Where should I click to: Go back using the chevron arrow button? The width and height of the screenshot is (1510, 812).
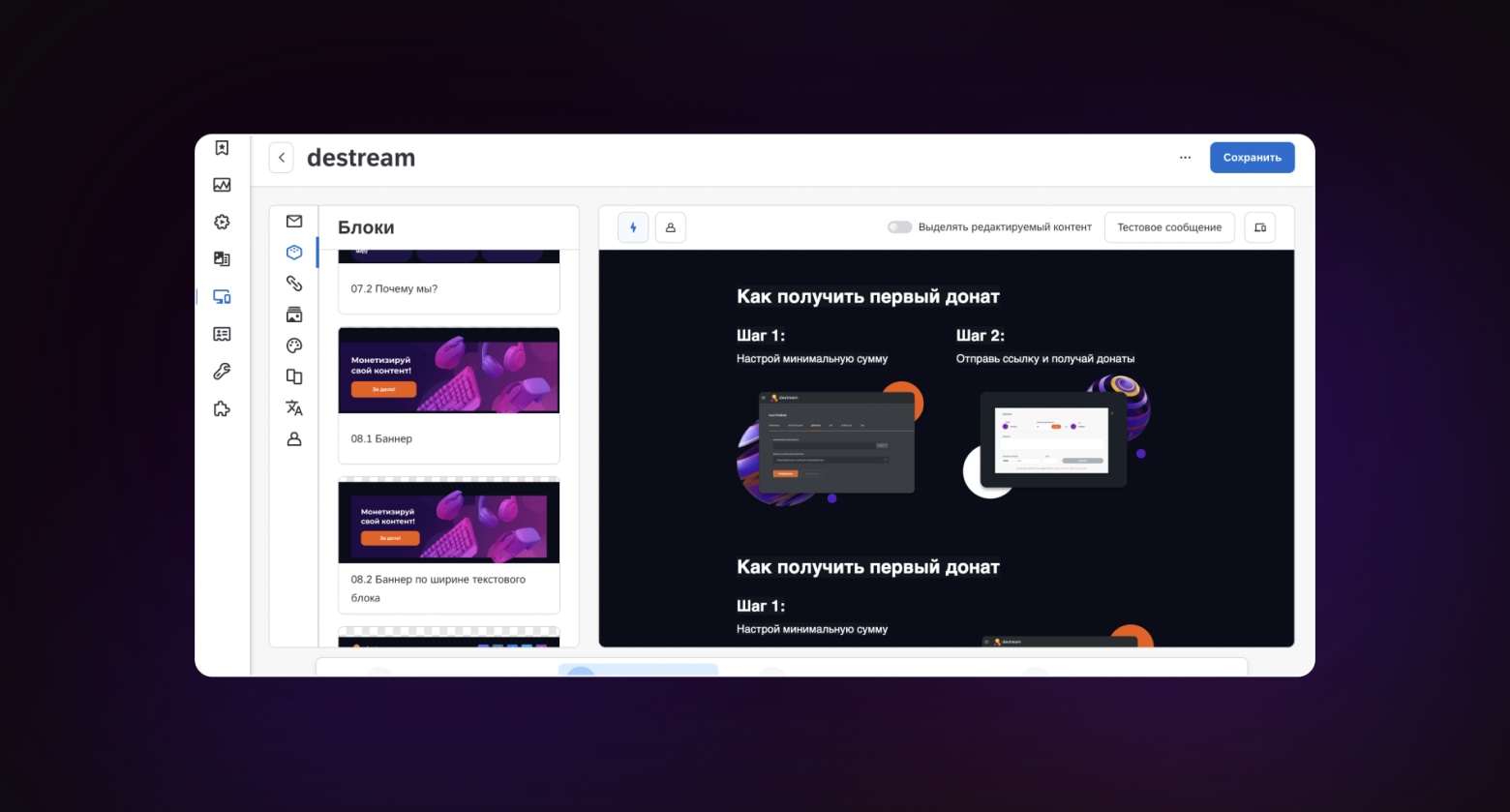tap(281, 158)
